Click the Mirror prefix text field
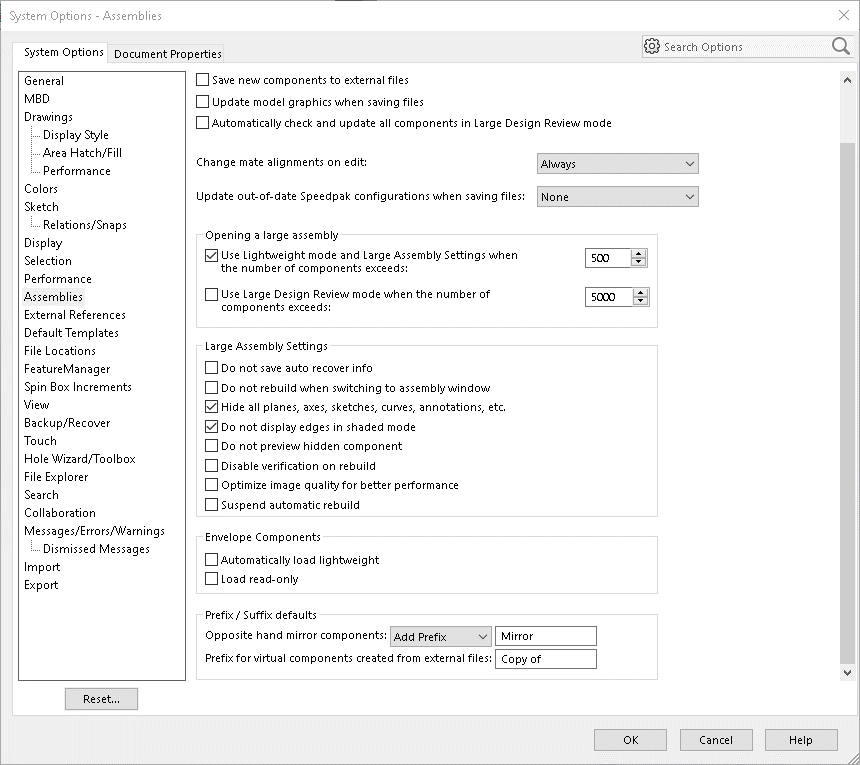Image resolution: width=860 pixels, height=765 pixels. point(546,636)
